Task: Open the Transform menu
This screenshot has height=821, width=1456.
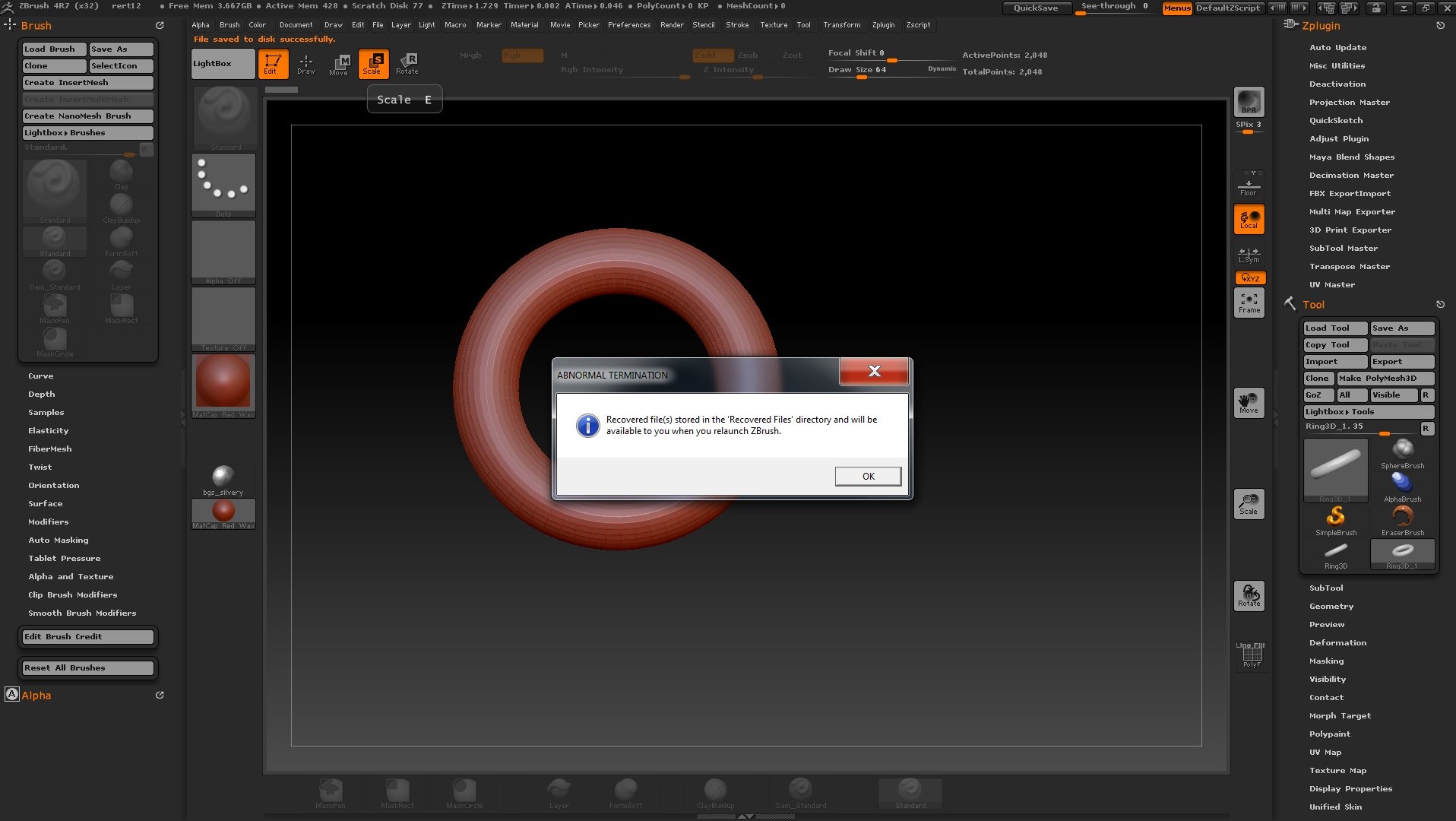Action: point(842,25)
